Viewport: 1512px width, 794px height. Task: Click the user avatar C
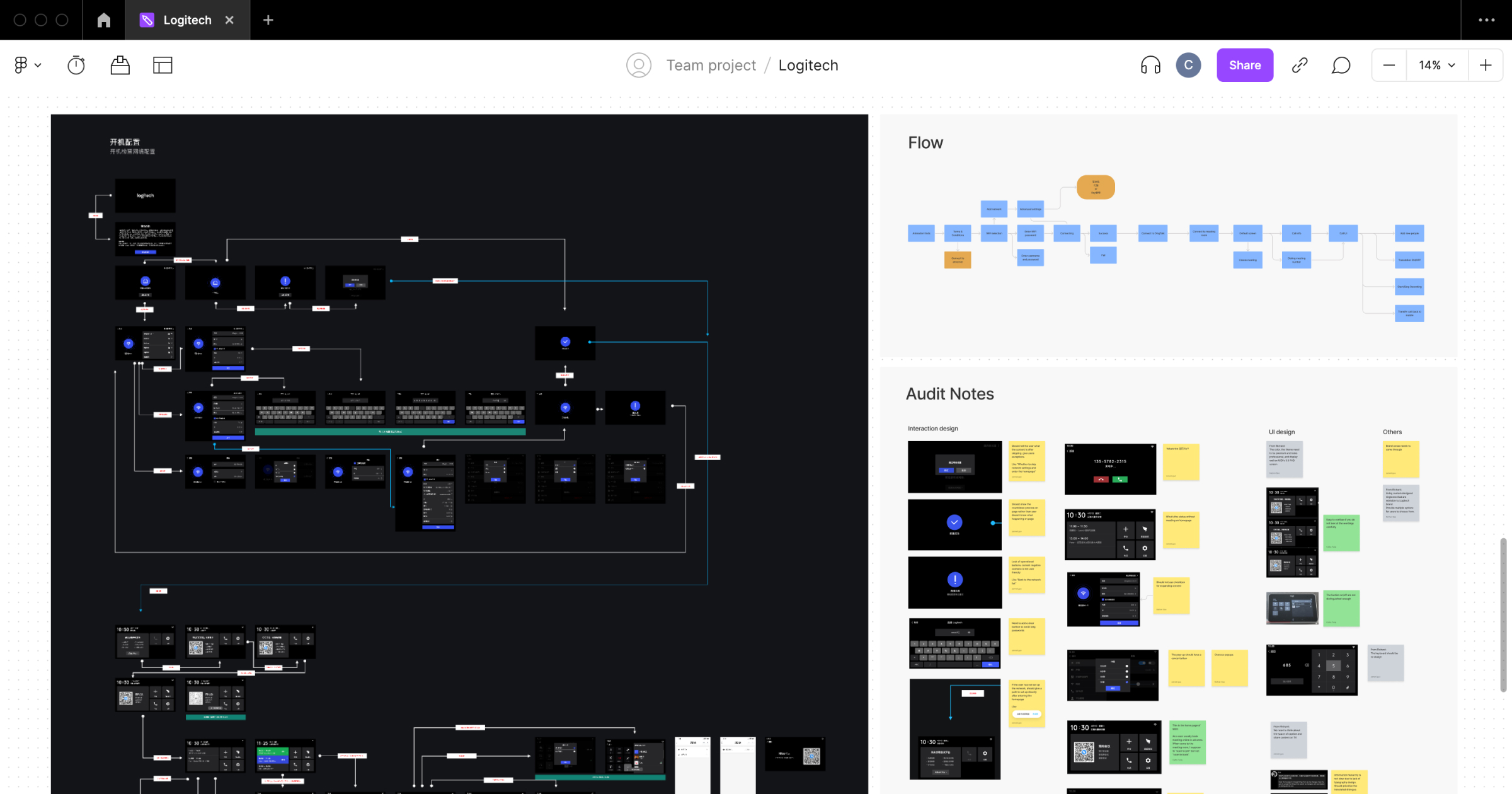click(1188, 65)
